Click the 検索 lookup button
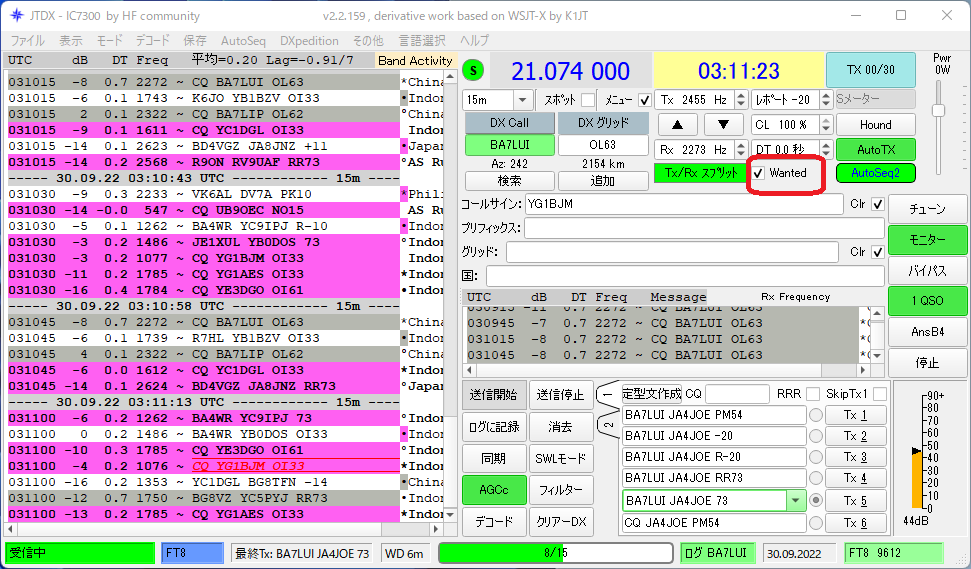Screen dimensions: 971x569 click(510, 181)
